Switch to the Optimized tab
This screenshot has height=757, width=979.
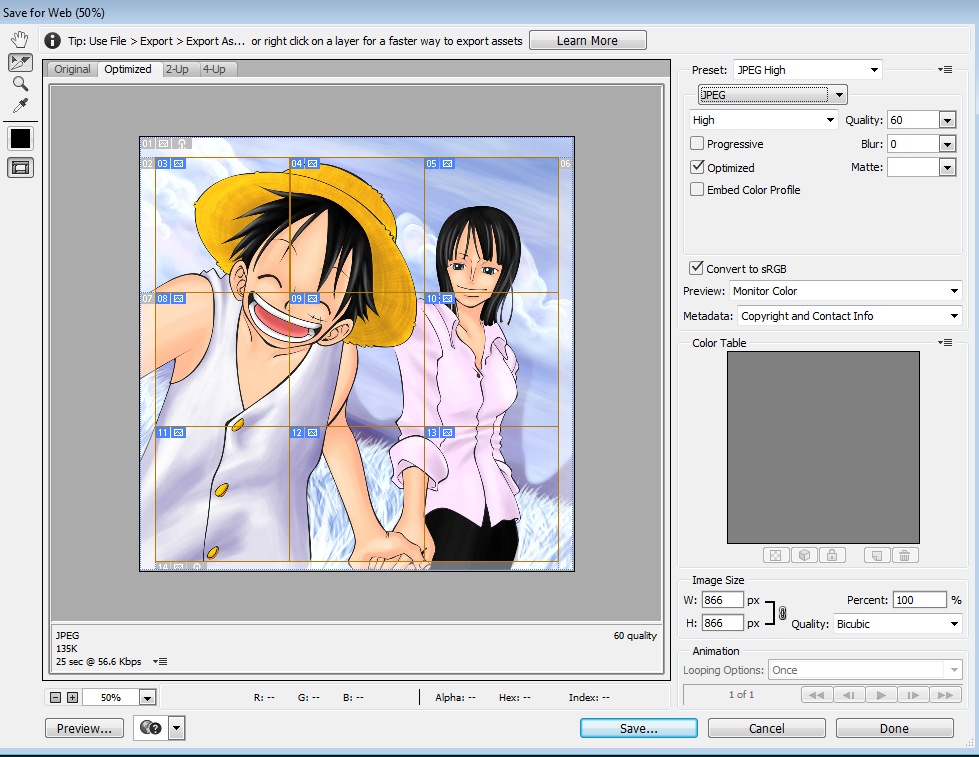(128, 69)
